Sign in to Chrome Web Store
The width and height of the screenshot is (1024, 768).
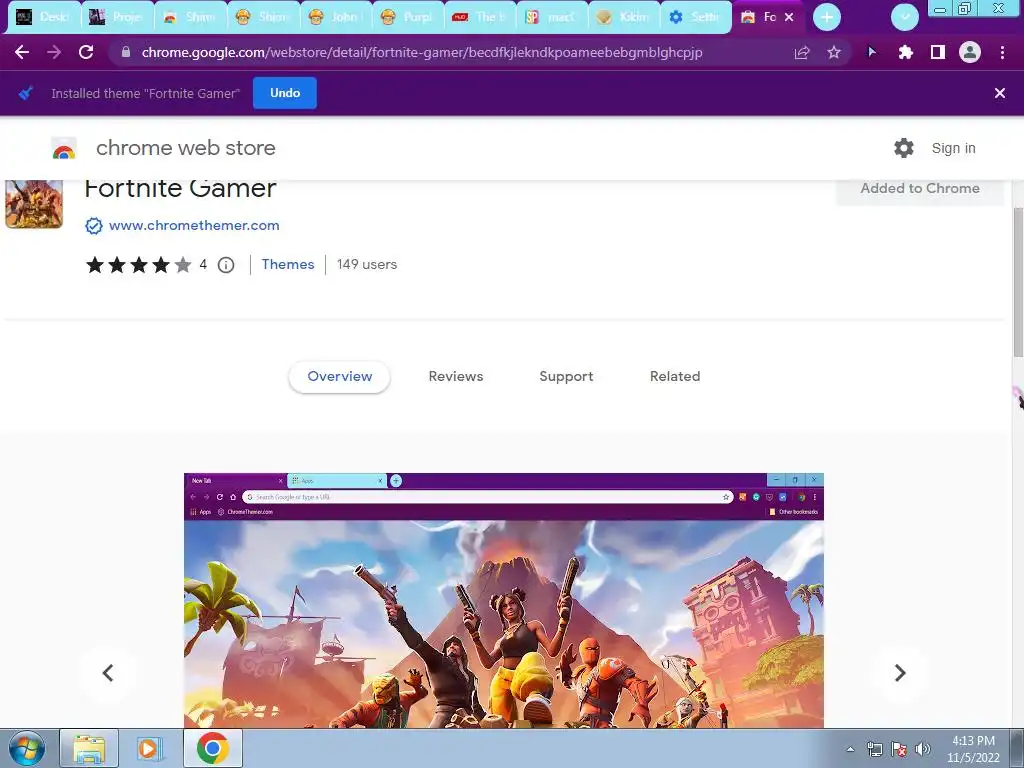(953, 148)
